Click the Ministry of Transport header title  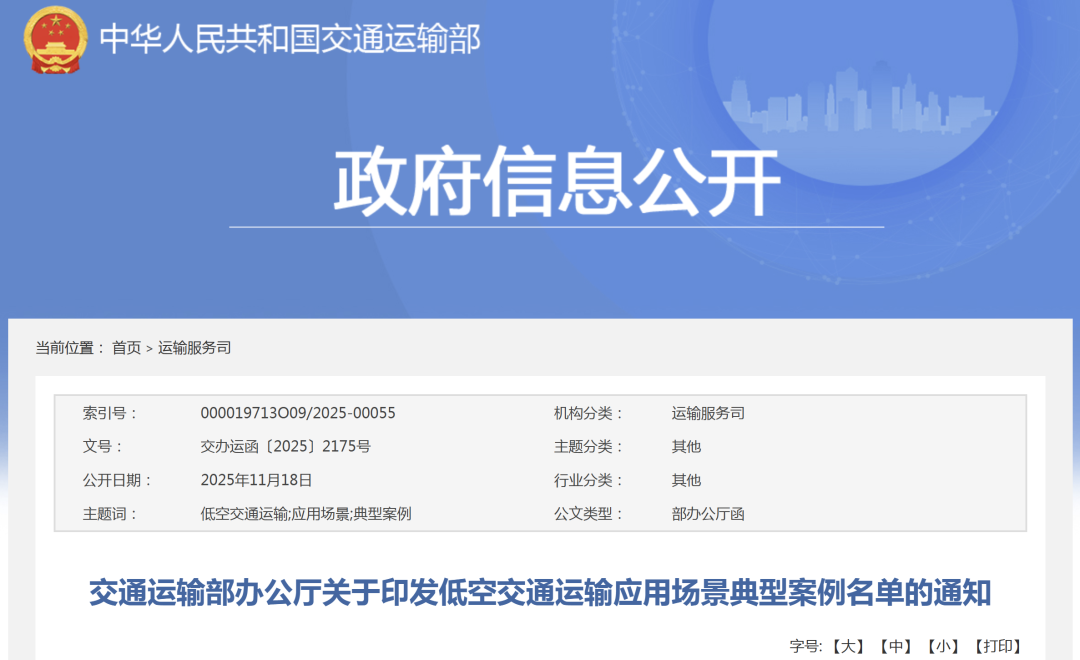coord(290,38)
